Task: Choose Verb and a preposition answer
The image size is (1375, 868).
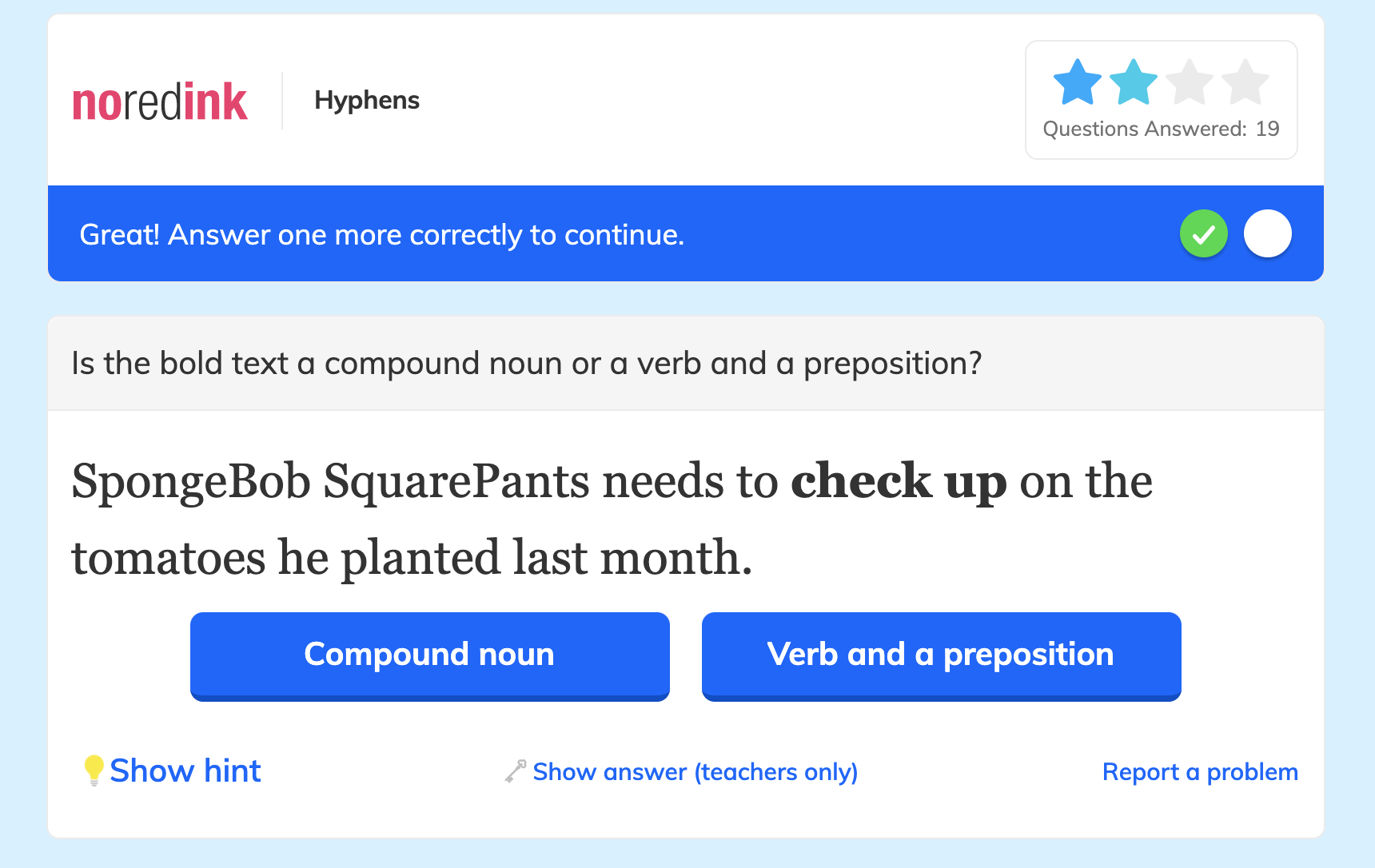Action: [x=942, y=656]
